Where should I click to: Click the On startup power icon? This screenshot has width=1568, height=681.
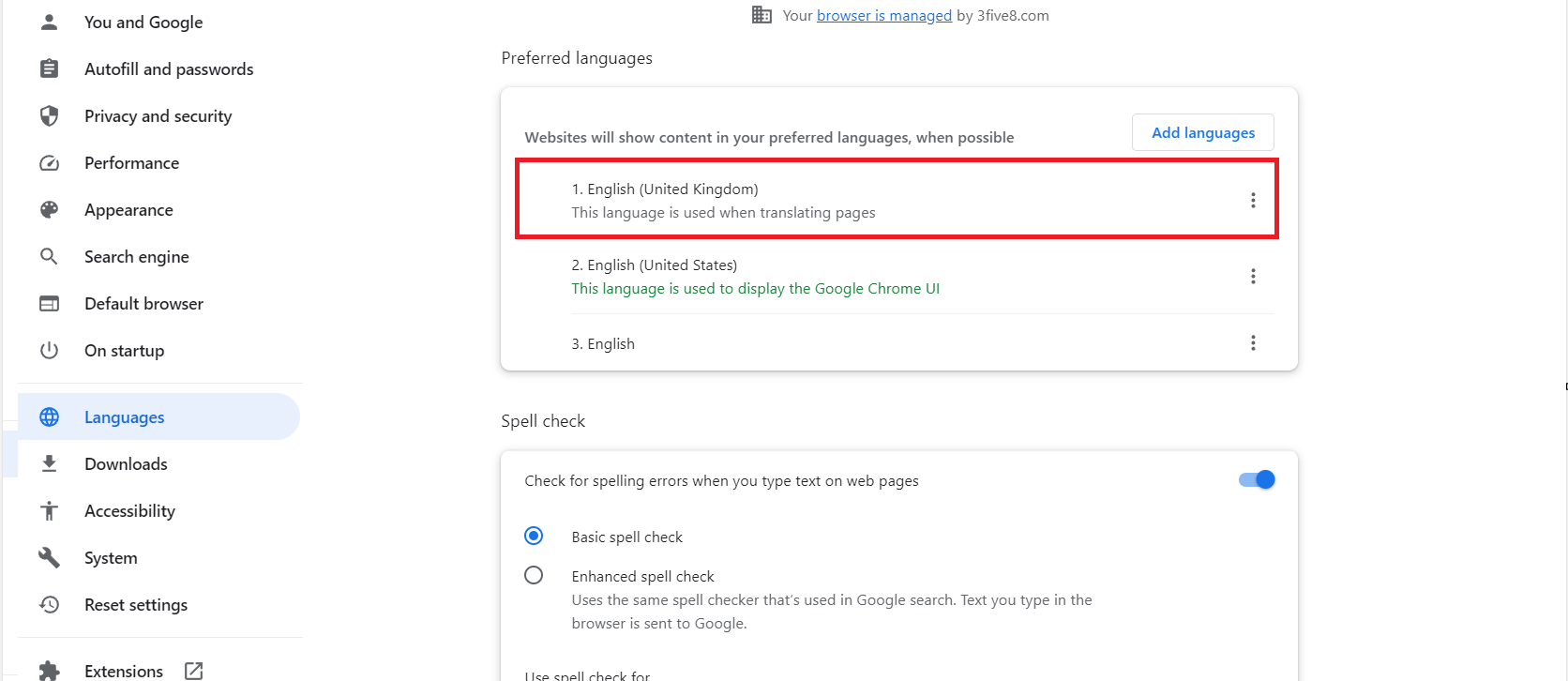pos(50,351)
